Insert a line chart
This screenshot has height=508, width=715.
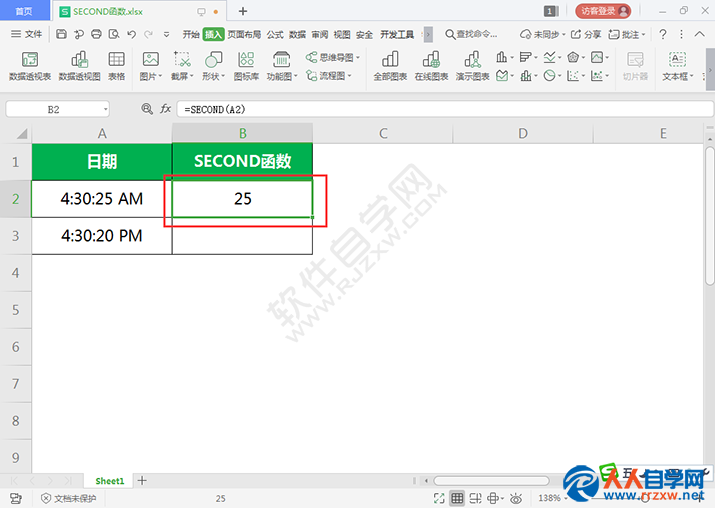tap(549, 57)
